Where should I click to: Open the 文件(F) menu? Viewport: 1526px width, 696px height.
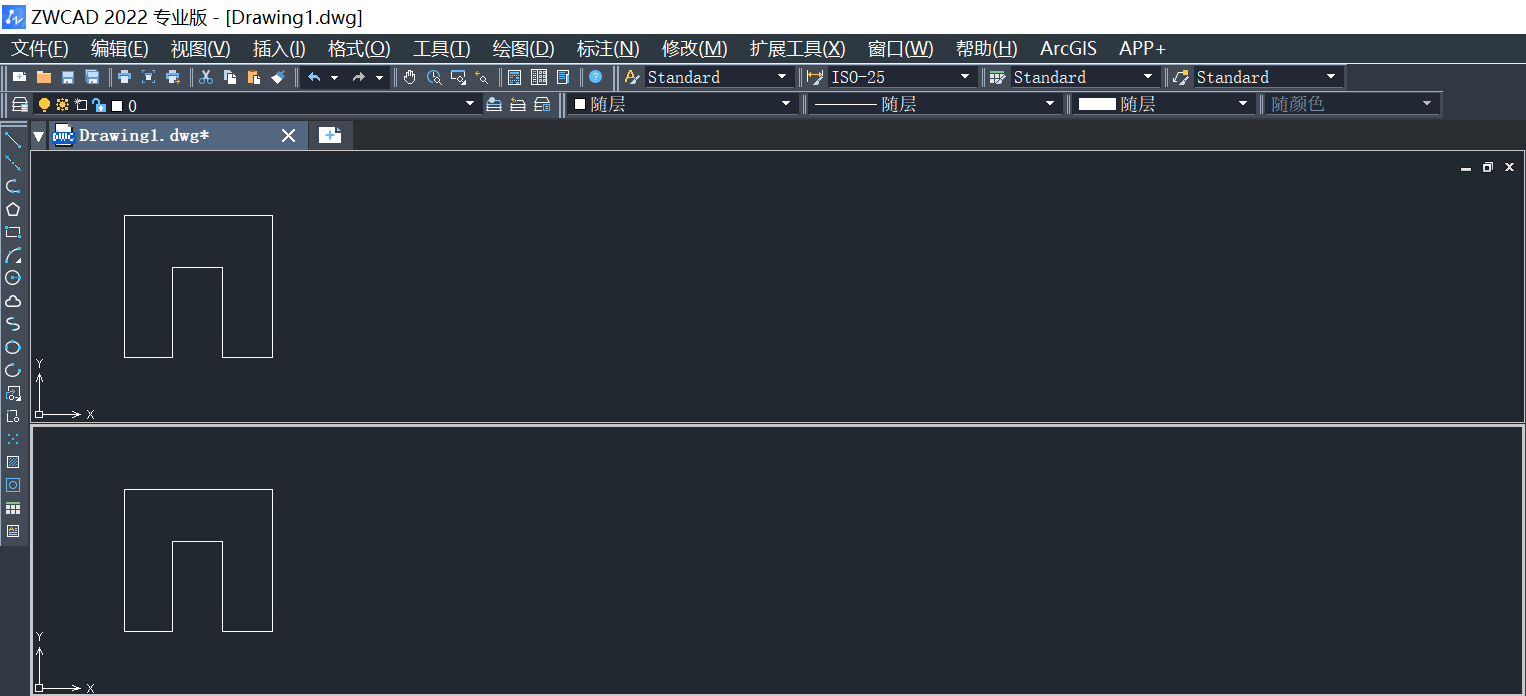coord(40,49)
